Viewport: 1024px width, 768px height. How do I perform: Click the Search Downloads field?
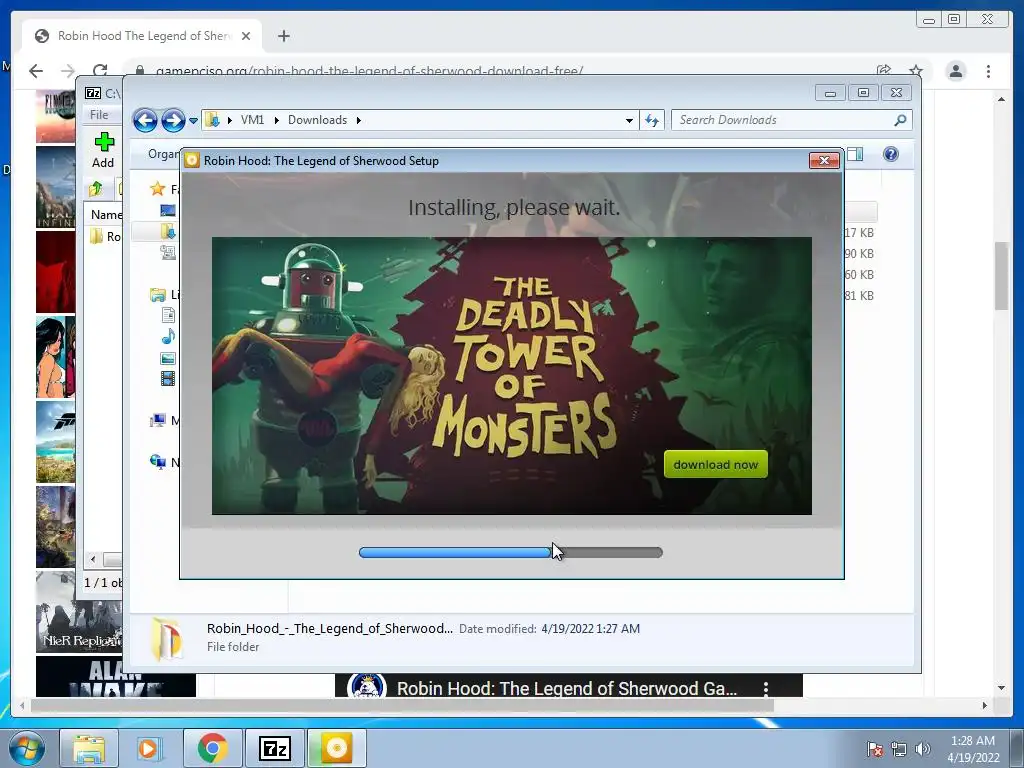pos(784,120)
